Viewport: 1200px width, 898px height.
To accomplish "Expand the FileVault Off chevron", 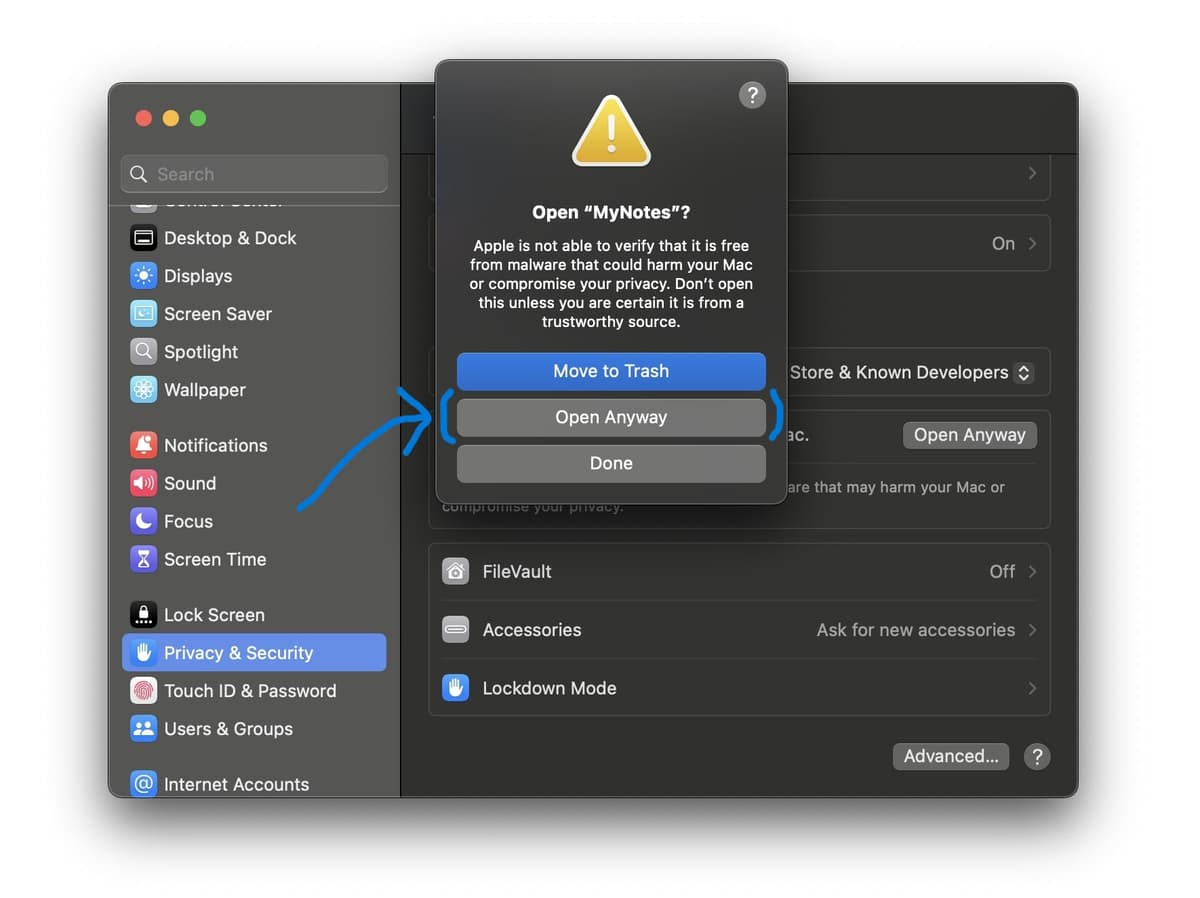I will (x=1033, y=572).
